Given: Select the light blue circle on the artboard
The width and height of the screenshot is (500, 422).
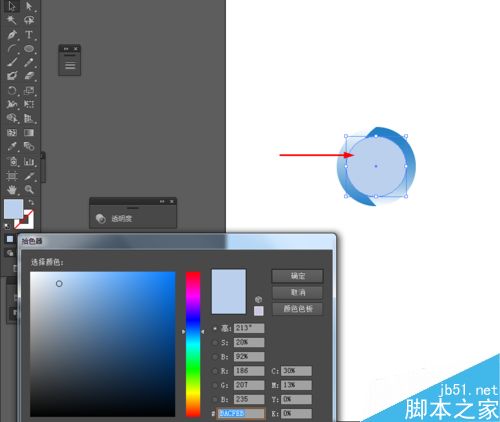Looking at the screenshot, I should (376, 166).
